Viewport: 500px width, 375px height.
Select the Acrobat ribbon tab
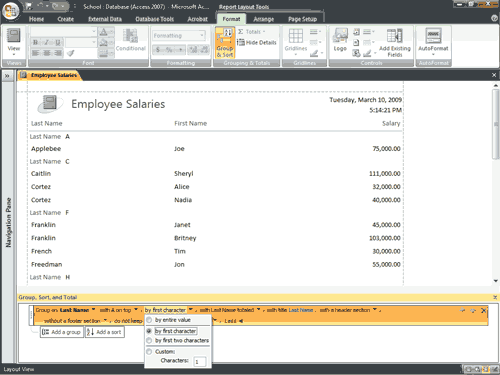pos(197,19)
